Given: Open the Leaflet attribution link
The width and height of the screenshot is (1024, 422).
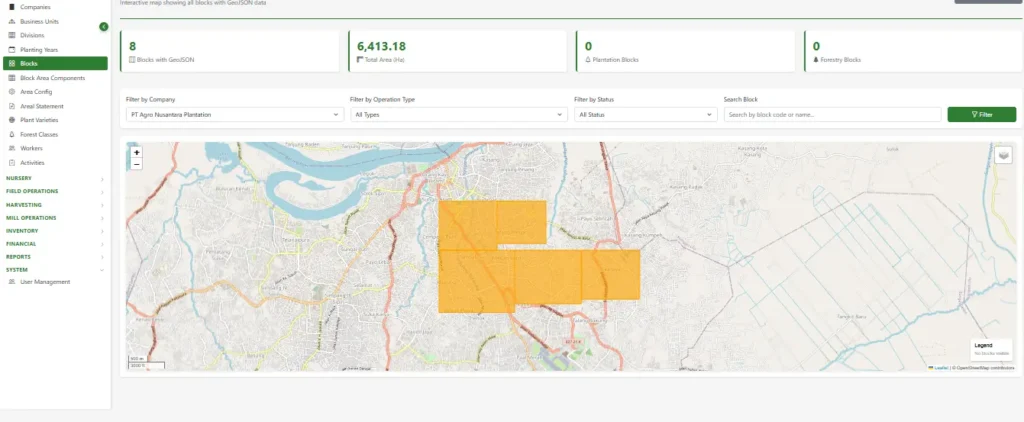Looking at the screenshot, I should pyautogui.click(x=940, y=368).
